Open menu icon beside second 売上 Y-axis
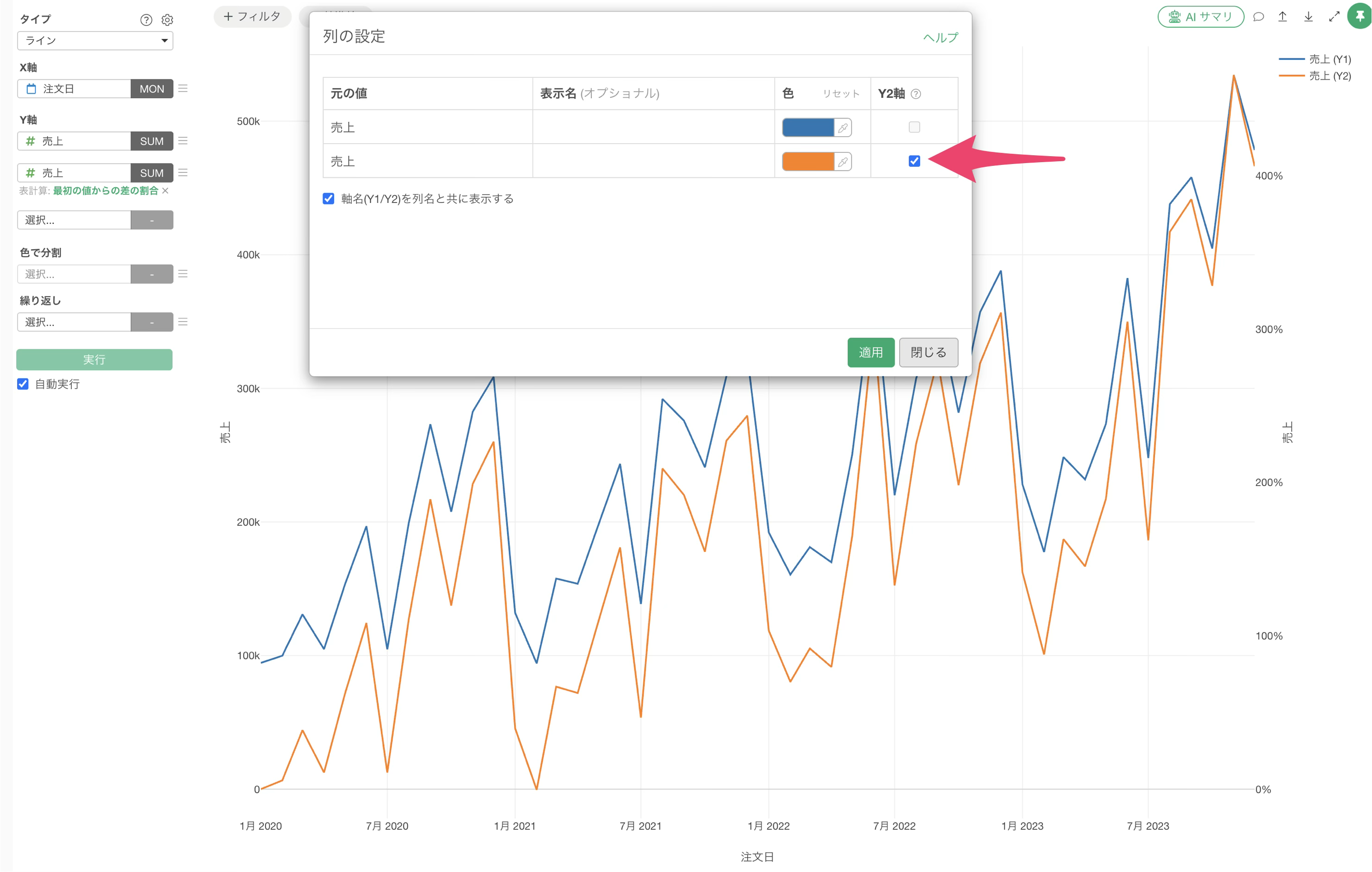This screenshot has width=1372, height=872. 183,172
